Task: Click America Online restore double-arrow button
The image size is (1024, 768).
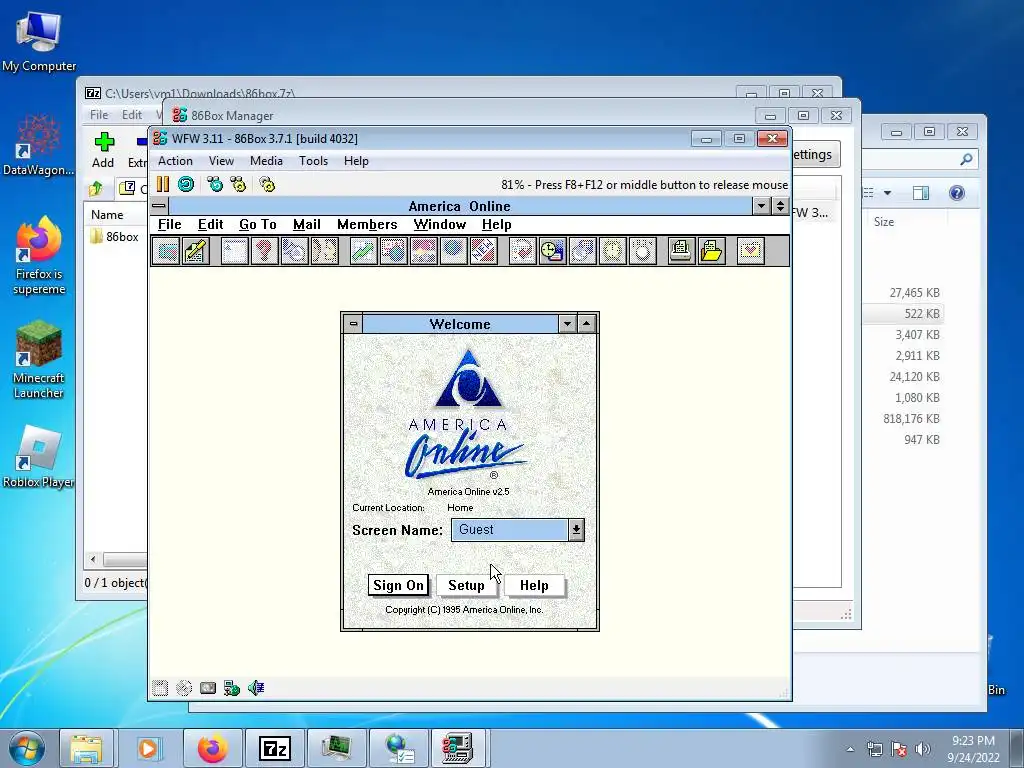Action: [x=780, y=206]
